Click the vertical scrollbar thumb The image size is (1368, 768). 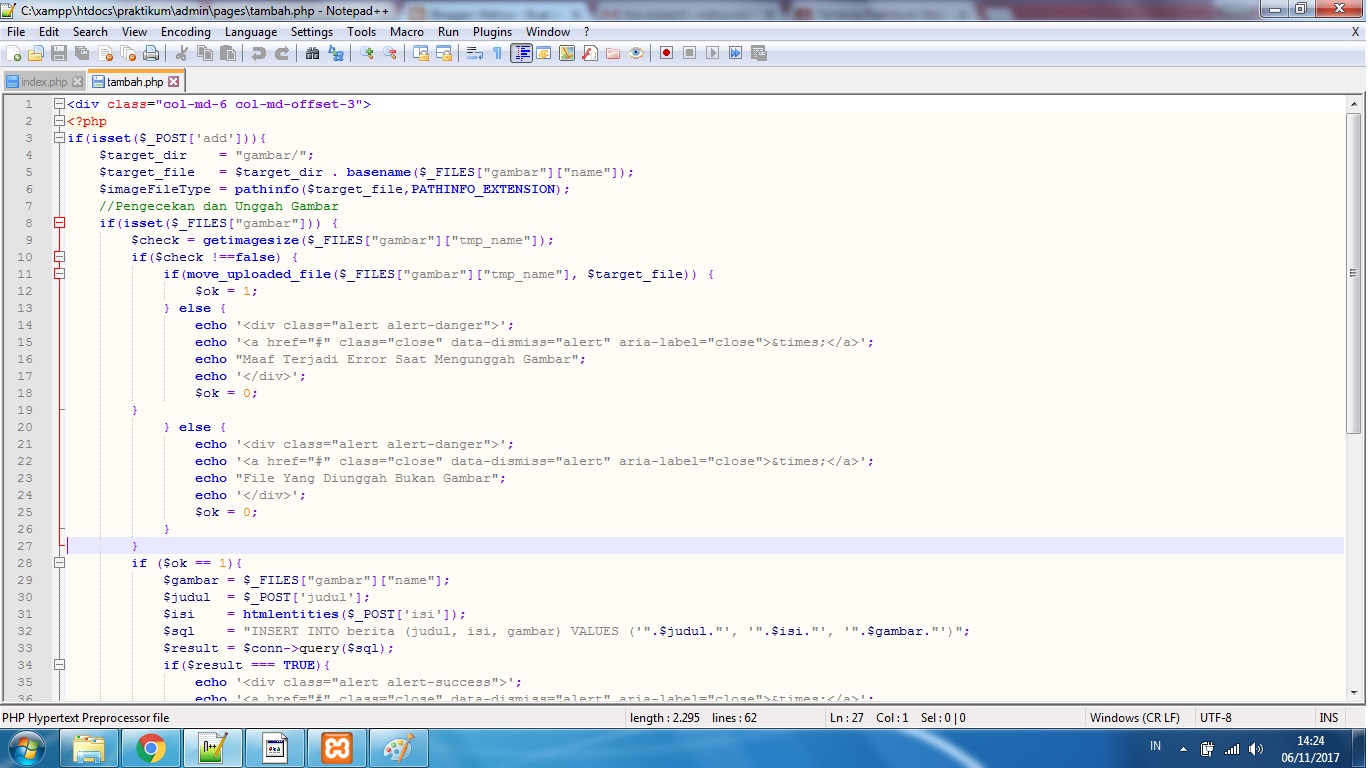1354,274
